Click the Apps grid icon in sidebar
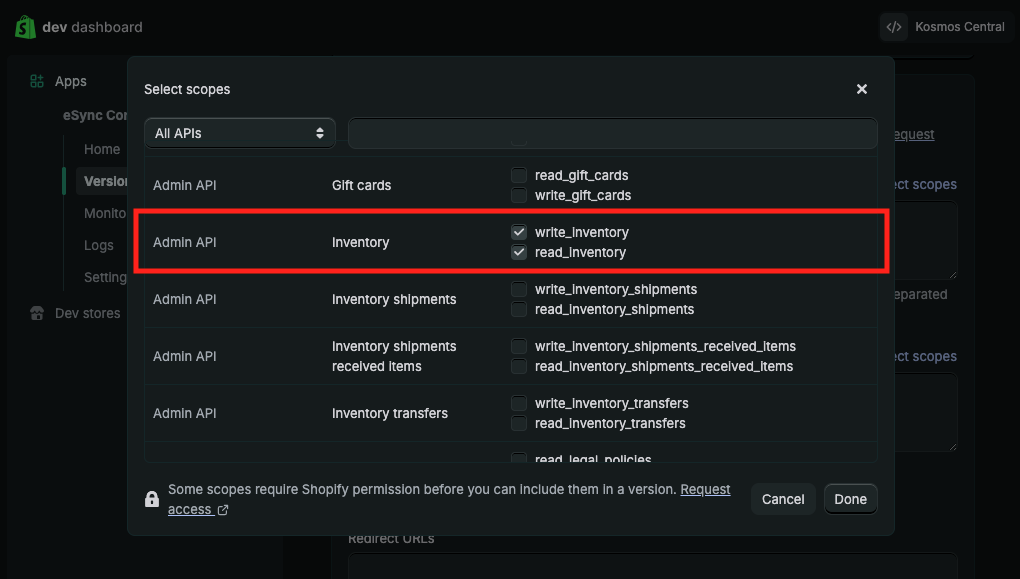Screen dimensions: 1020x579 (37, 82)
